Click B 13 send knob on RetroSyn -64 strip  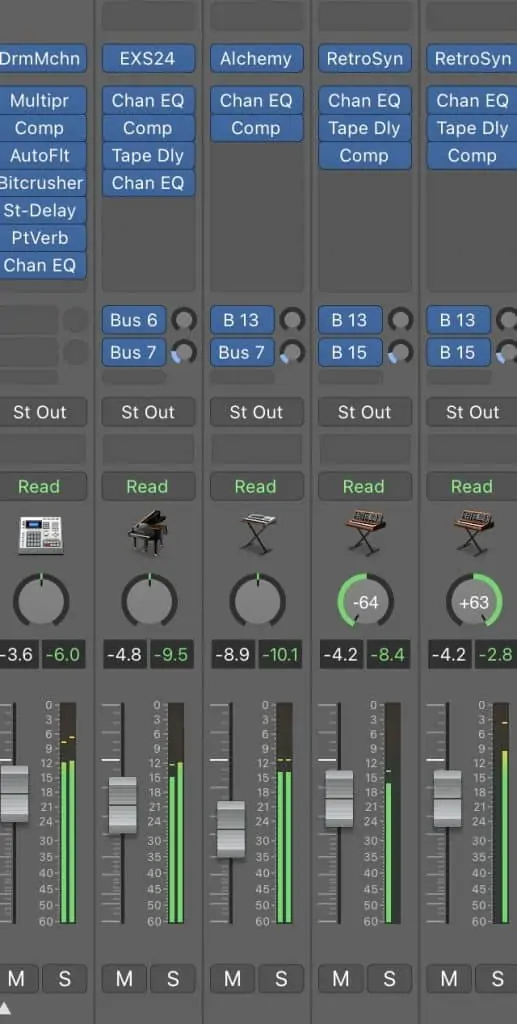401,320
